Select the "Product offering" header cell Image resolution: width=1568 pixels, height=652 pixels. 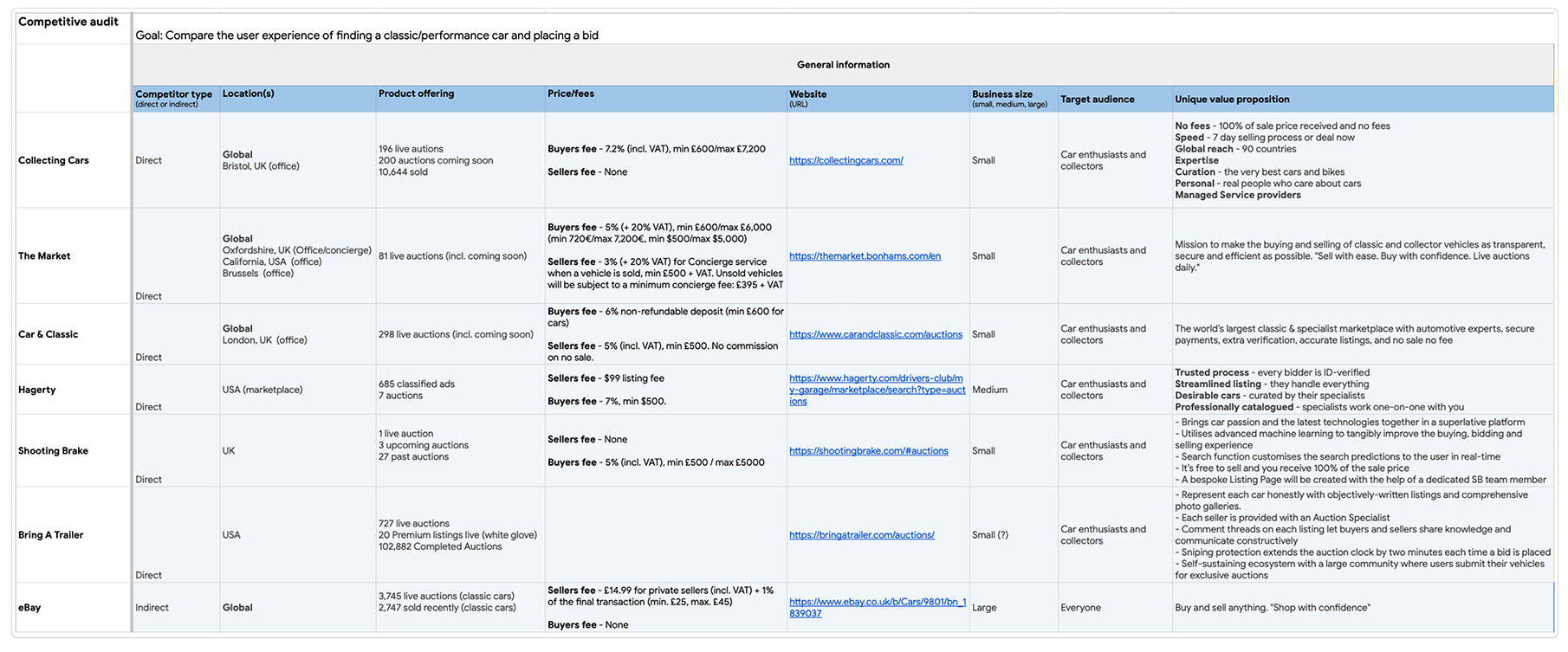[x=416, y=94]
